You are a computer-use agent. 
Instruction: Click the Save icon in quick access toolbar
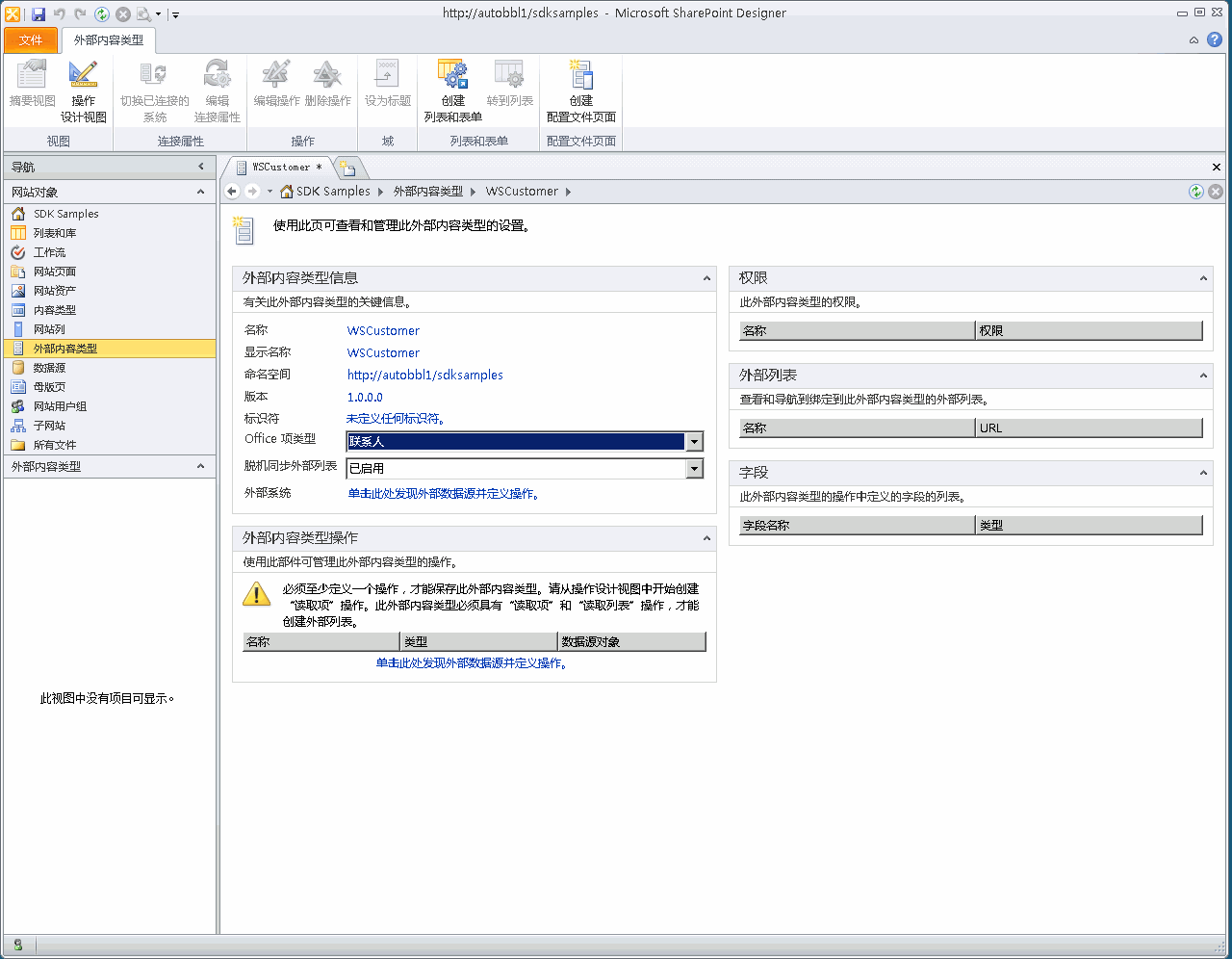click(38, 13)
